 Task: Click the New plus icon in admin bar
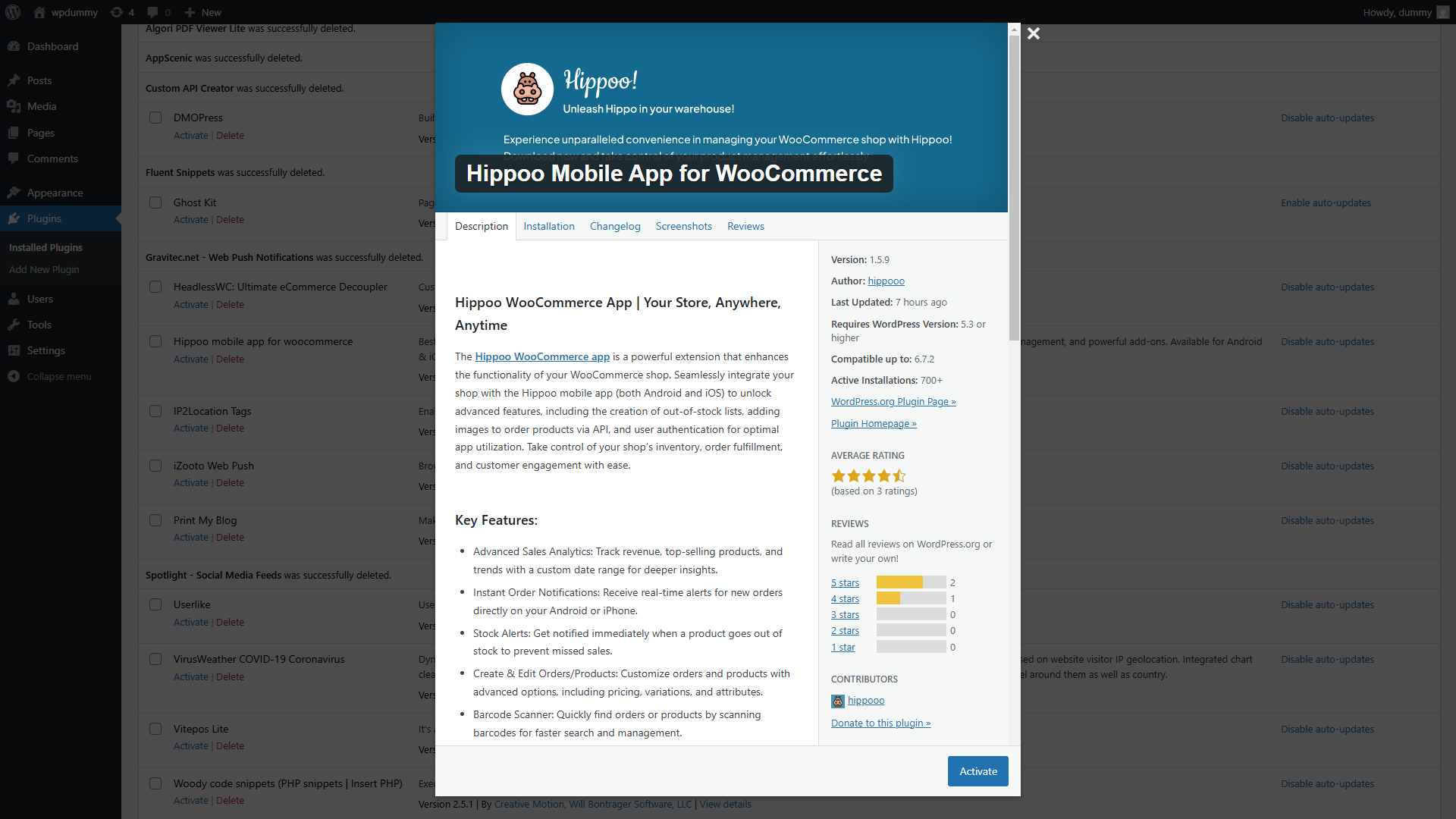(x=190, y=12)
